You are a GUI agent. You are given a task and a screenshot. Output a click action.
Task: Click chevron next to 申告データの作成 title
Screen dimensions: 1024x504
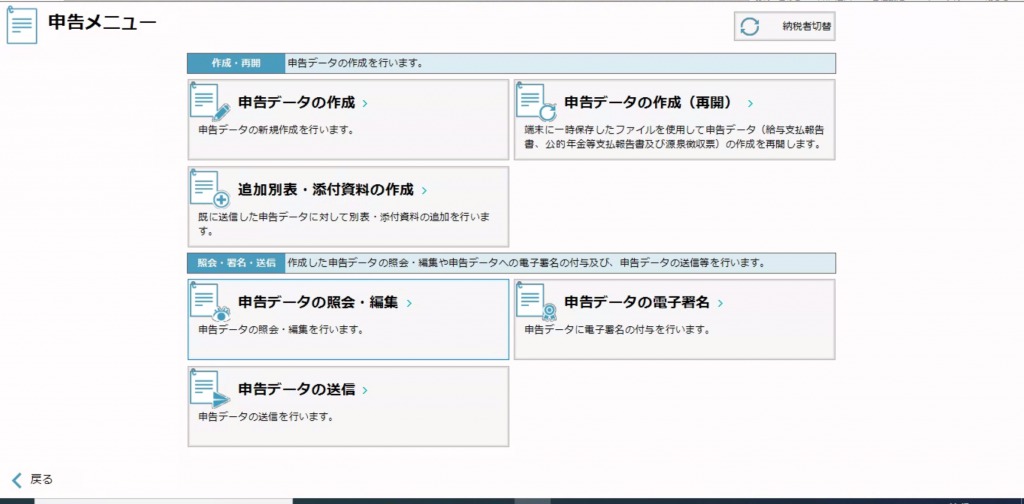click(x=365, y=103)
